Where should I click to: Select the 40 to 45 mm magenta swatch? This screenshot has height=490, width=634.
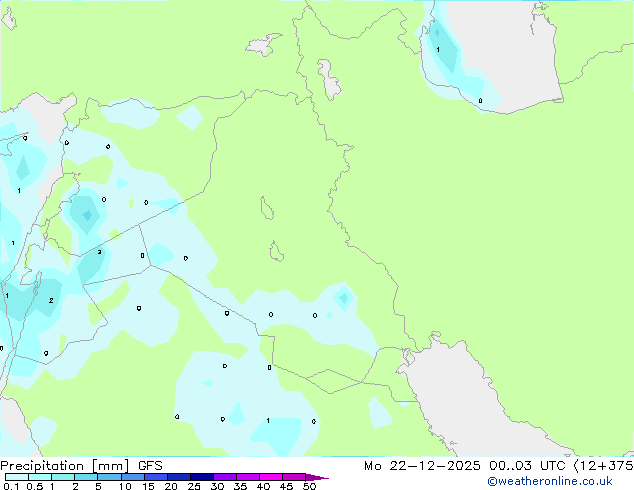271,477
